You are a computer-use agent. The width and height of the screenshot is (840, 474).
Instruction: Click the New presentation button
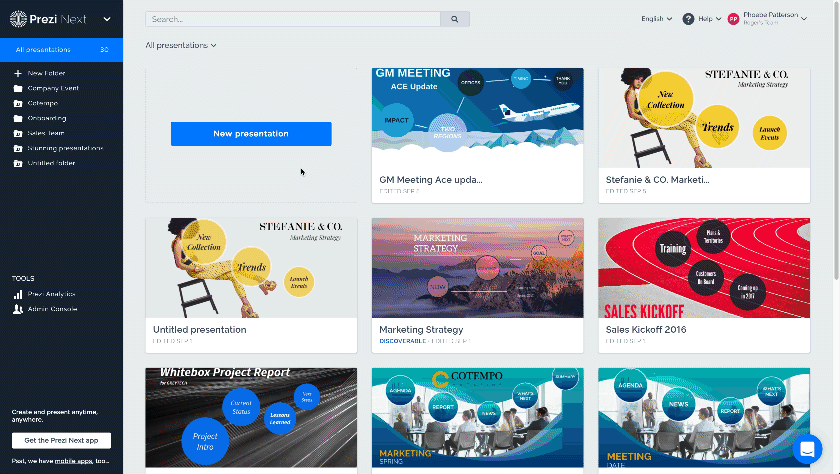[x=251, y=134]
